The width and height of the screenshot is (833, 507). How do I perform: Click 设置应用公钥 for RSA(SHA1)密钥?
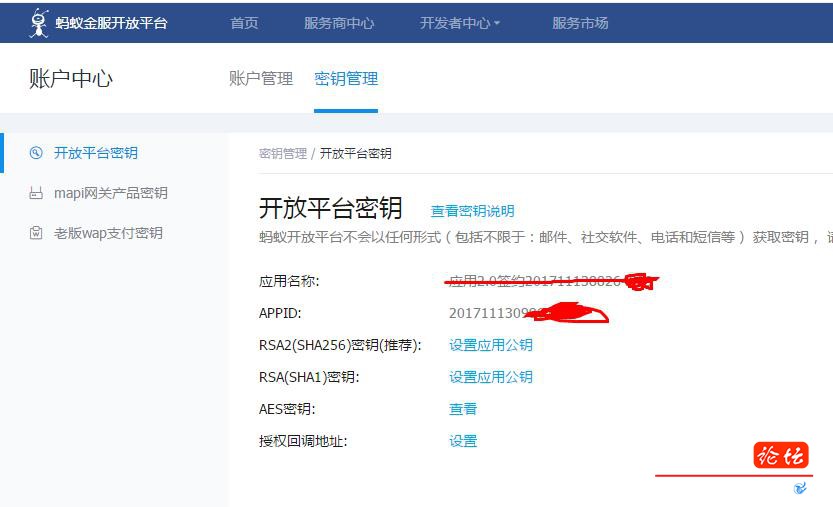pos(491,377)
